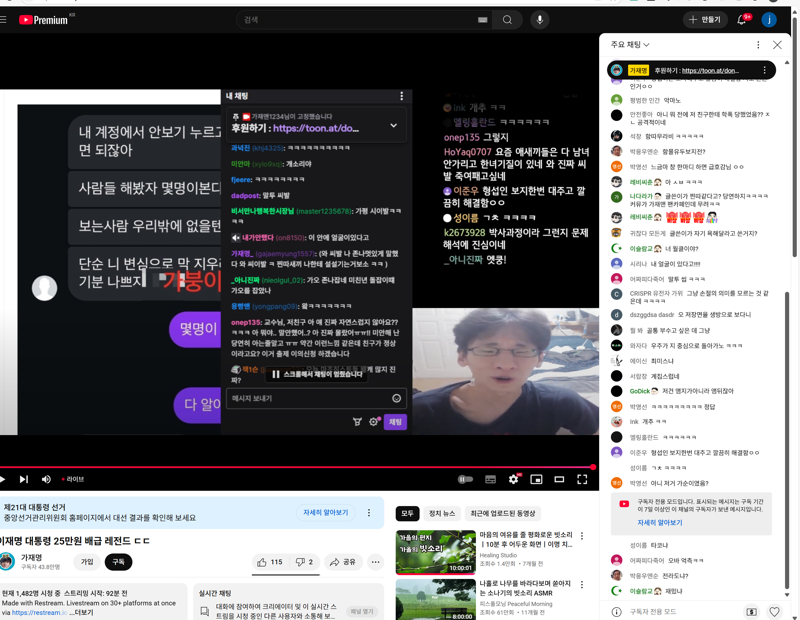This screenshot has width=800, height=620.
Task: Click the magnifier search button
Action: [x=507, y=20]
